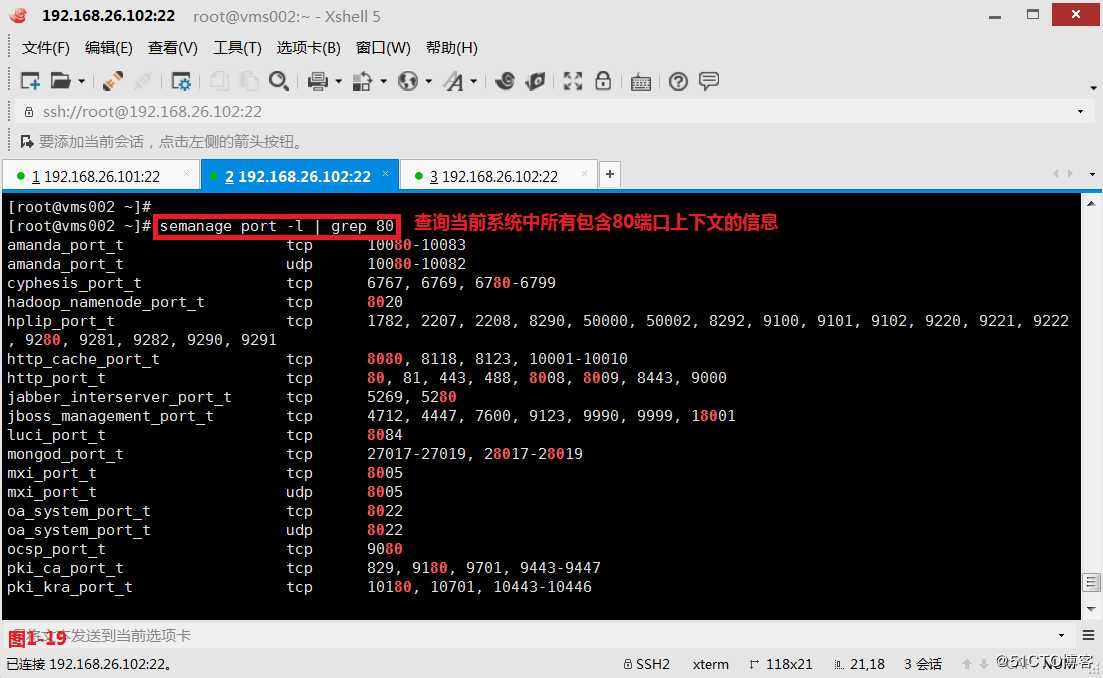
Task: Toggle the Full screen icon
Action: tap(573, 82)
